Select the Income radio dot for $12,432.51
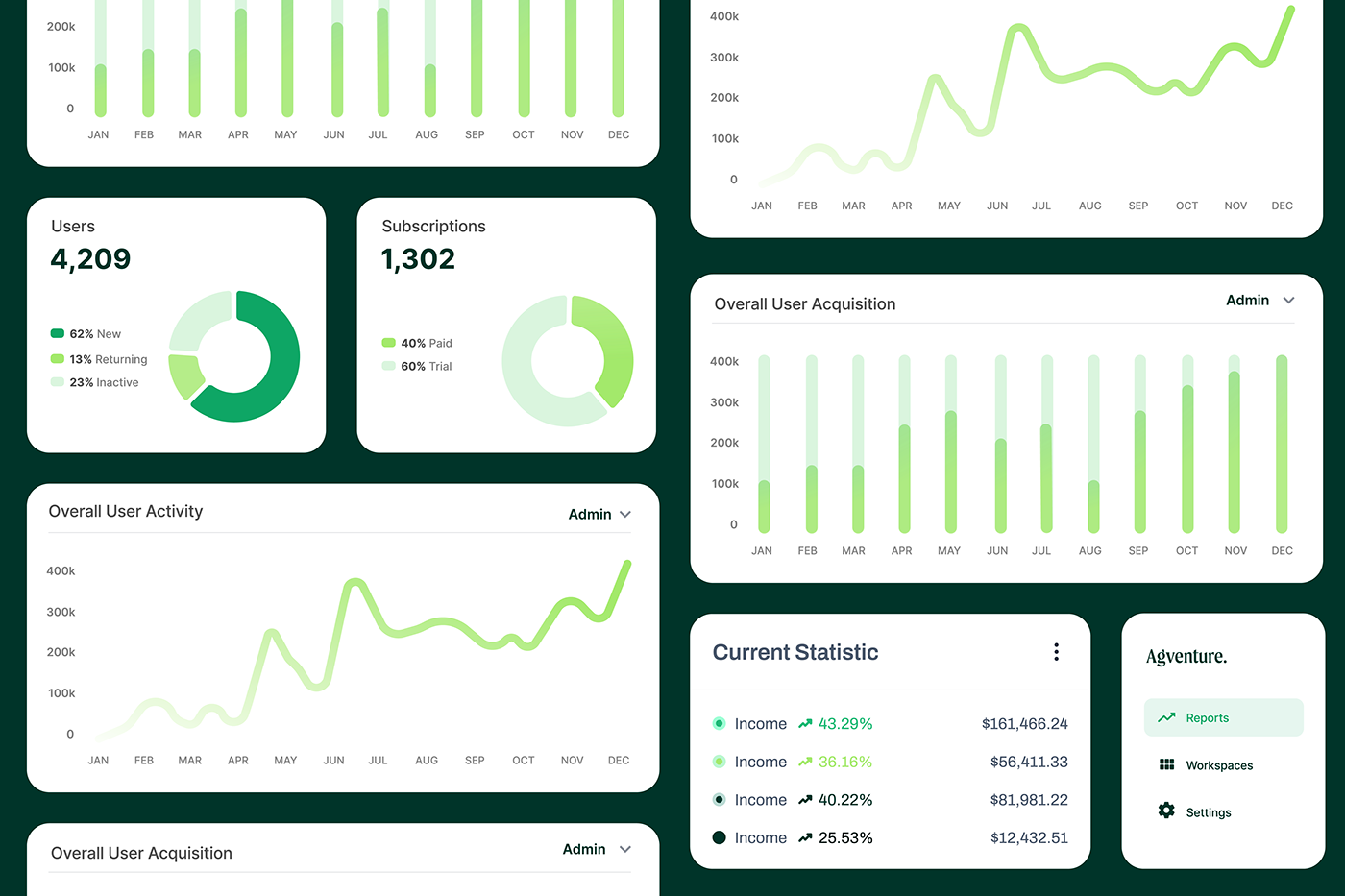1345x896 pixels. point(719,837)
